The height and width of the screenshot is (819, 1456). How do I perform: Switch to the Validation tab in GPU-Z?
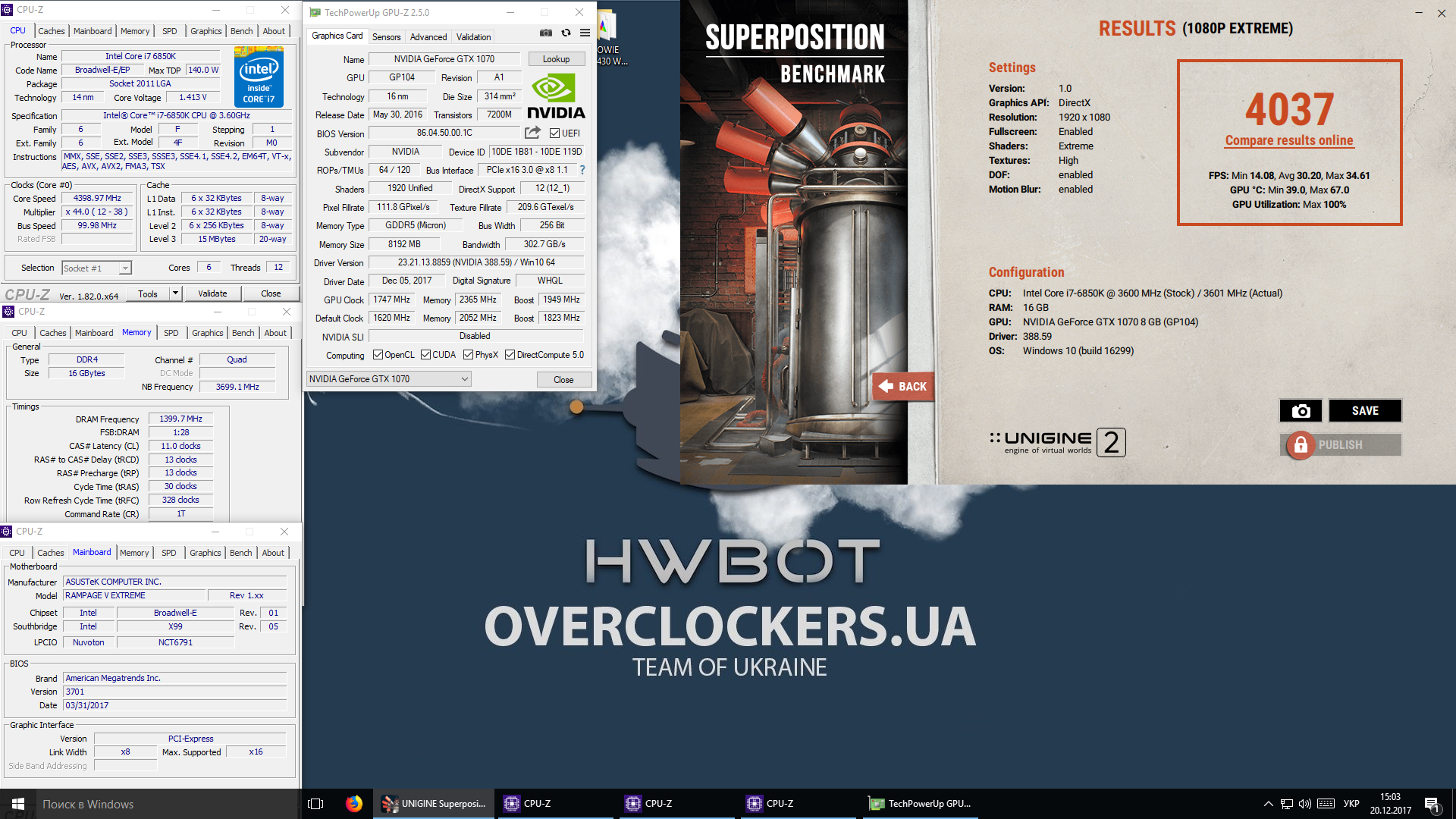[x=473, y=37]
